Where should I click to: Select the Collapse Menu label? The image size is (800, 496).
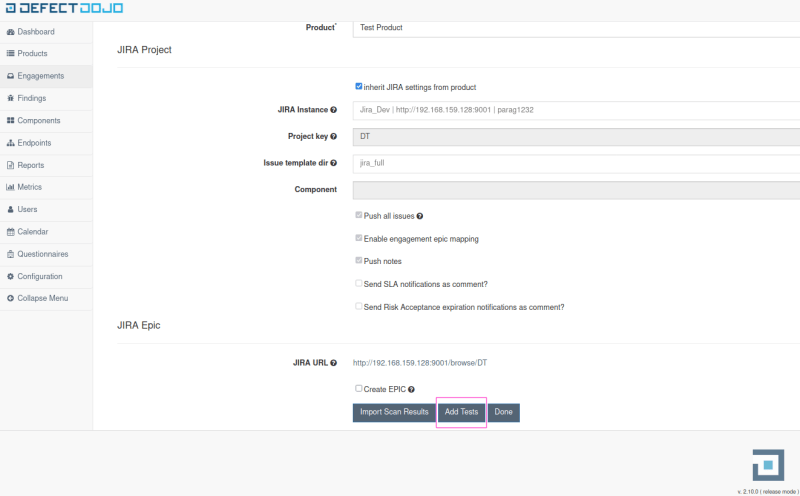43,298
